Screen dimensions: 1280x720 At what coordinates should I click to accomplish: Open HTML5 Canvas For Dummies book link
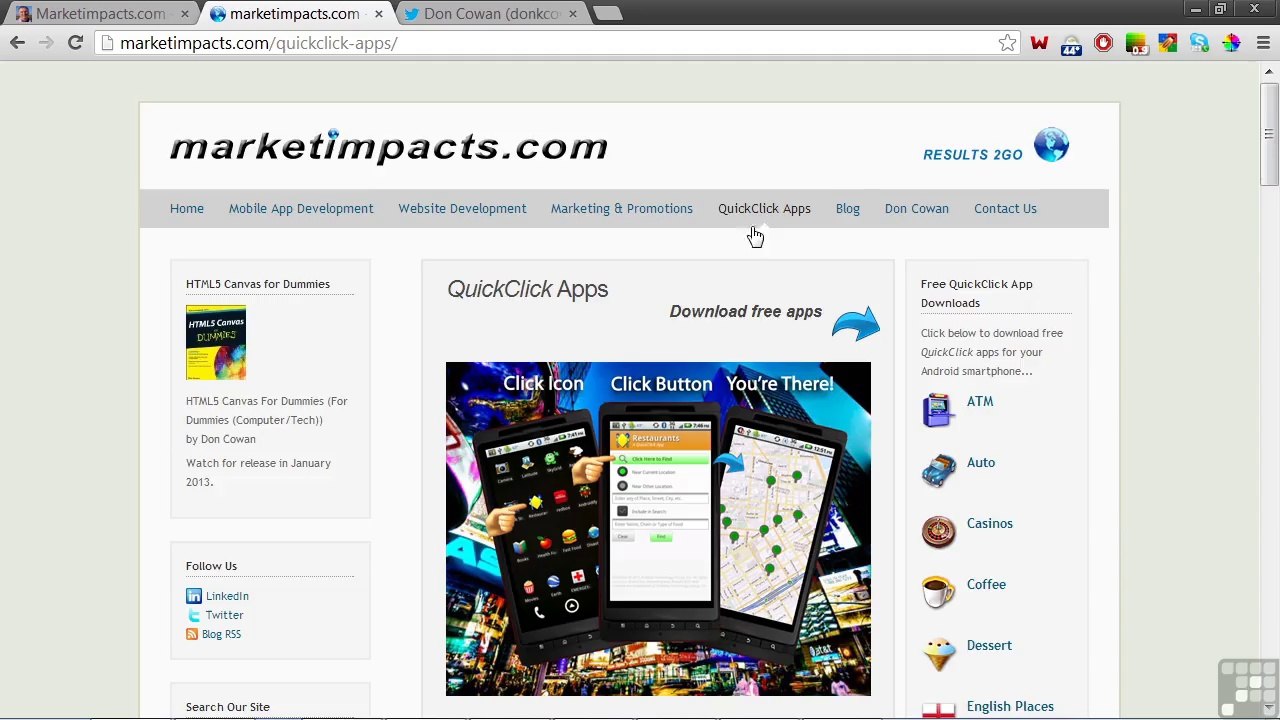click(x=267, y=410)
